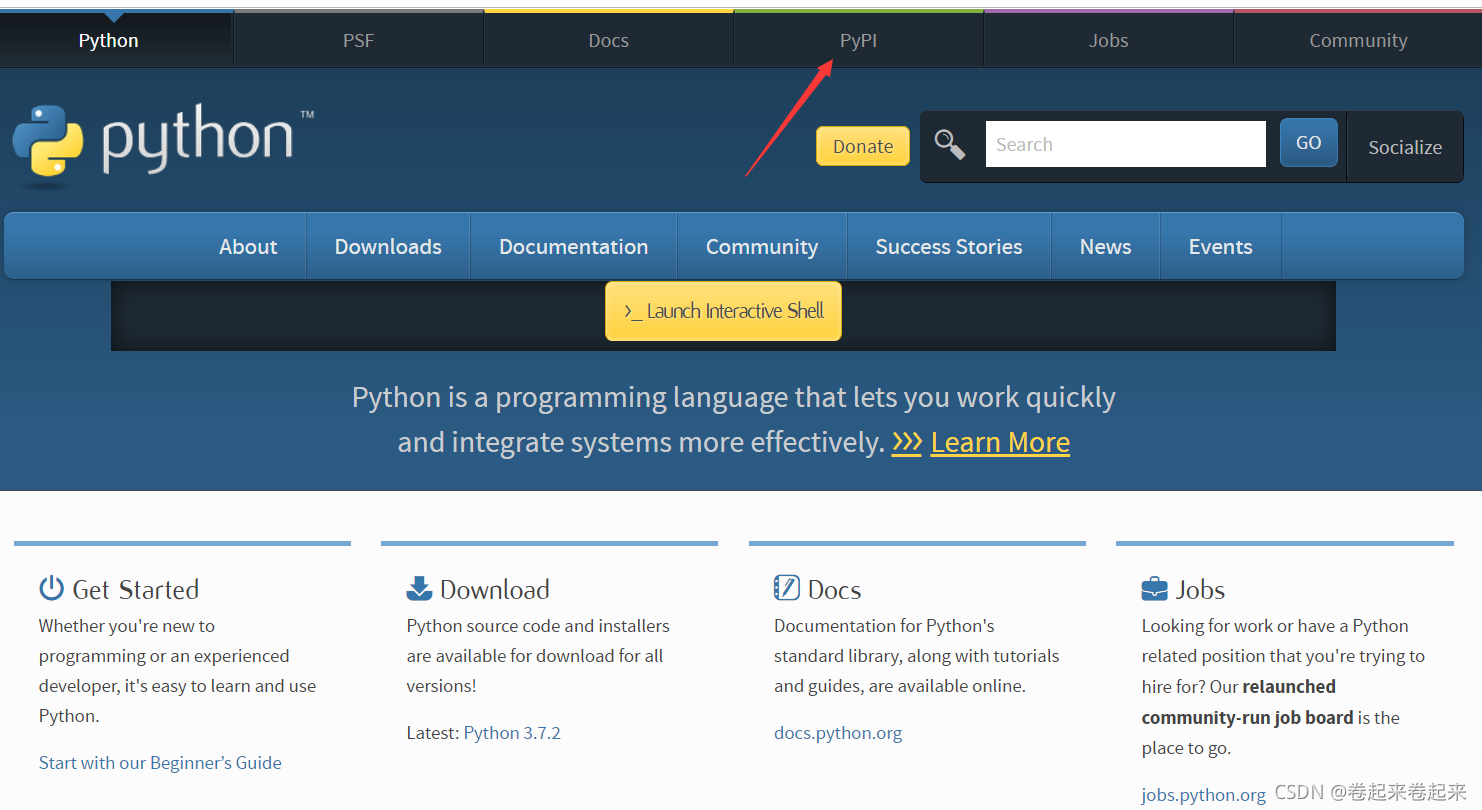Go to the PyPI top tab

(x=859, y=41)
